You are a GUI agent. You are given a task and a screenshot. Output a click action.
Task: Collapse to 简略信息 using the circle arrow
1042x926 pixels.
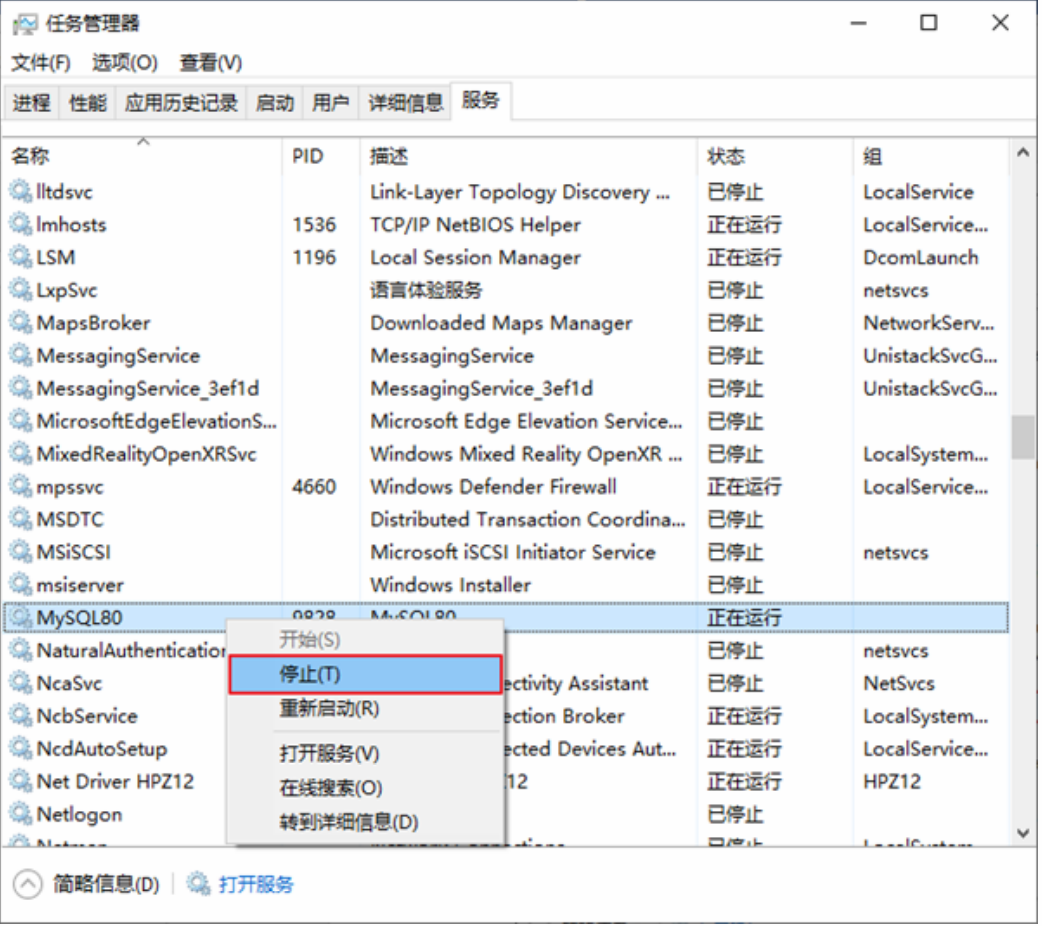pyautogui.click(x=28, y=884)
